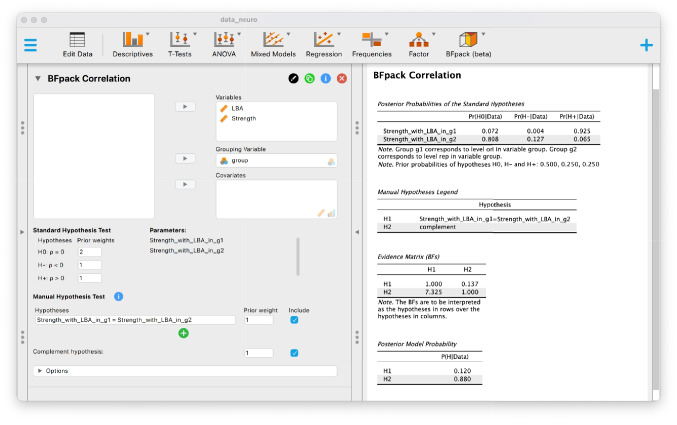Click the arrow to assign to Variables
Viewport: 677px width, 425px height.
[185, 107]
